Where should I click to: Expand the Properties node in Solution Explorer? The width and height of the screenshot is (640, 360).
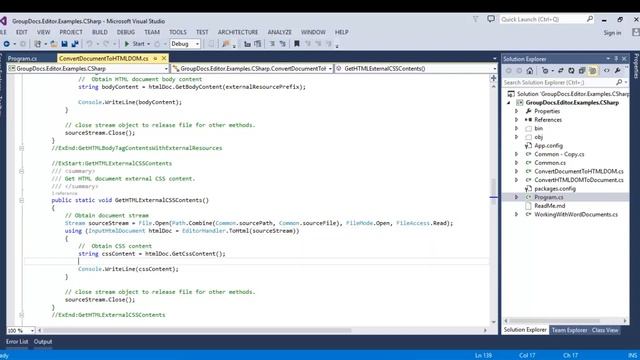[516, 111]
